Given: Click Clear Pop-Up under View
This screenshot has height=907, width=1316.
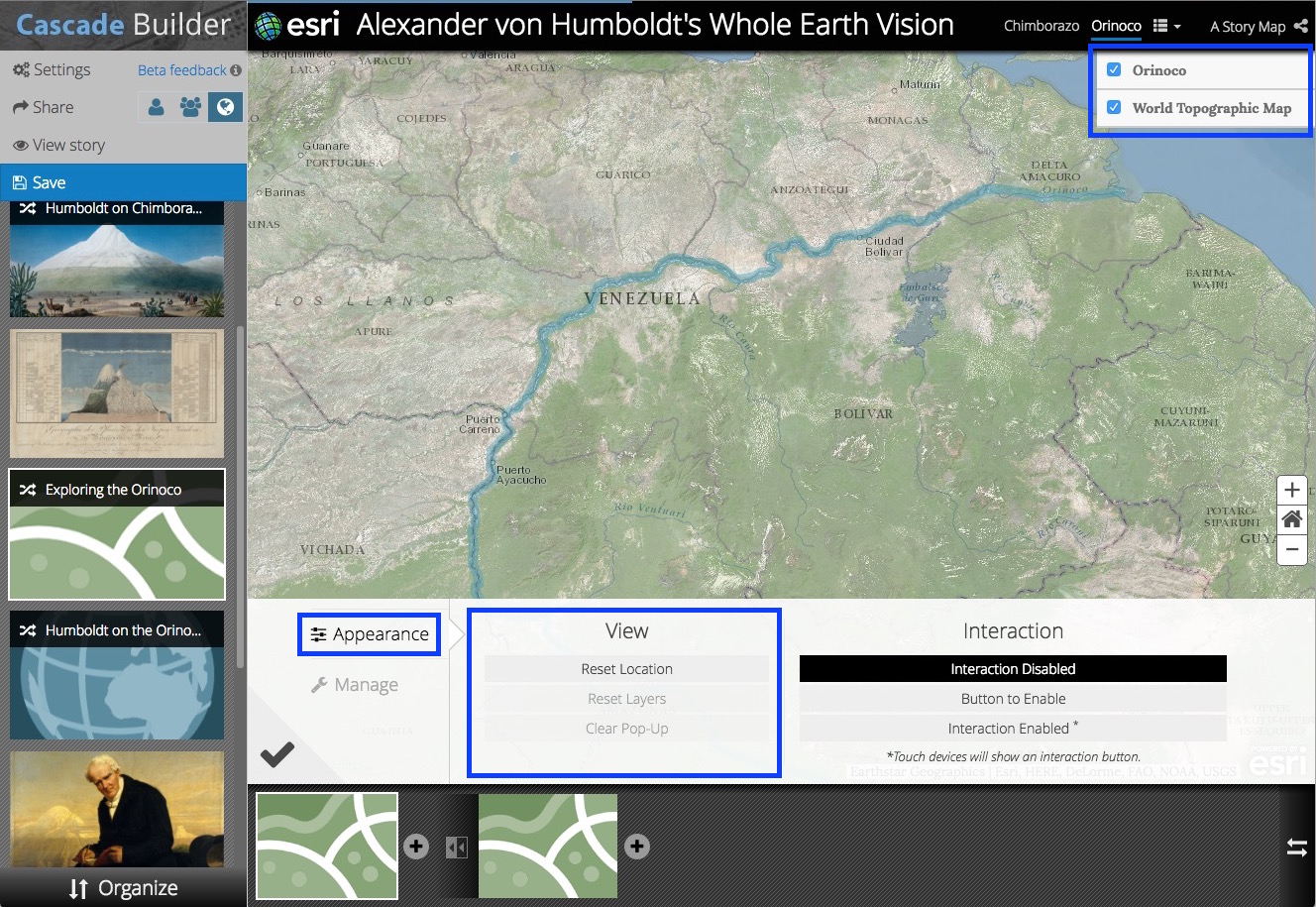Looking at the screenshot, I should point(626,729).
